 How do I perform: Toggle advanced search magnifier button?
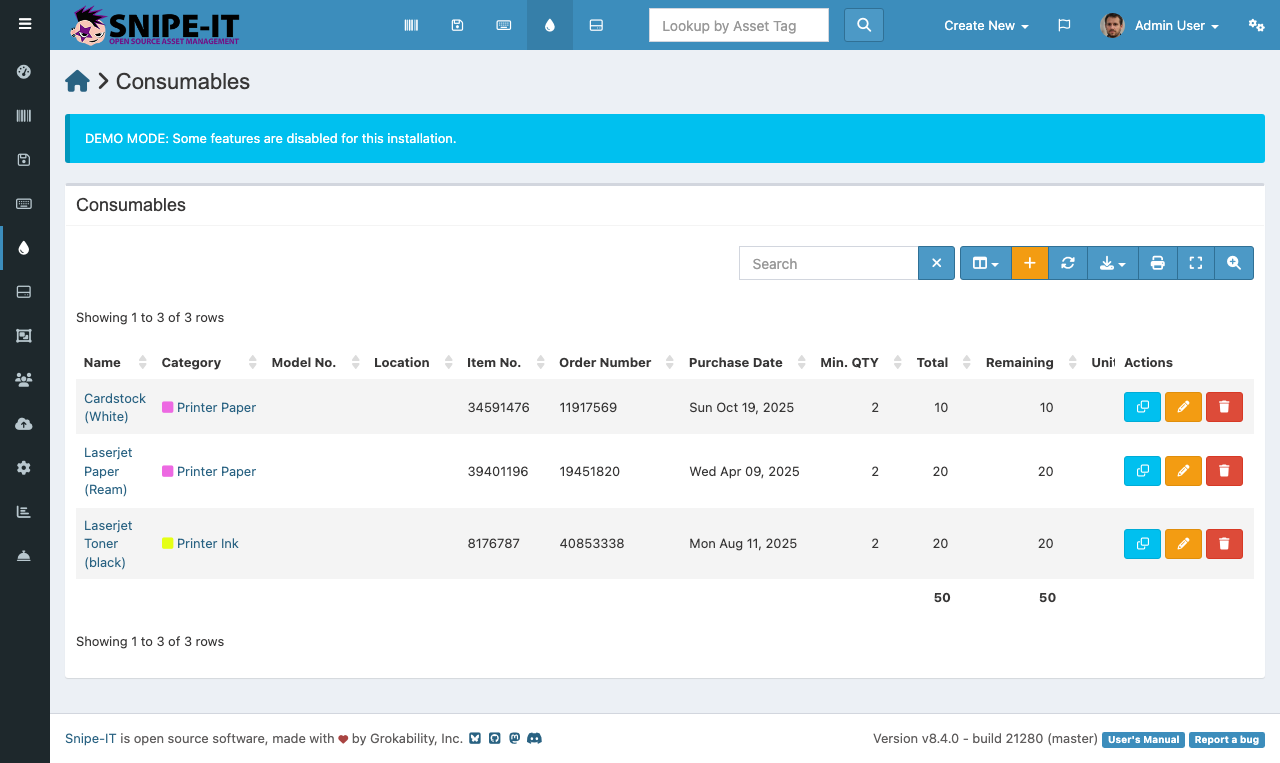coord(1234,263)
